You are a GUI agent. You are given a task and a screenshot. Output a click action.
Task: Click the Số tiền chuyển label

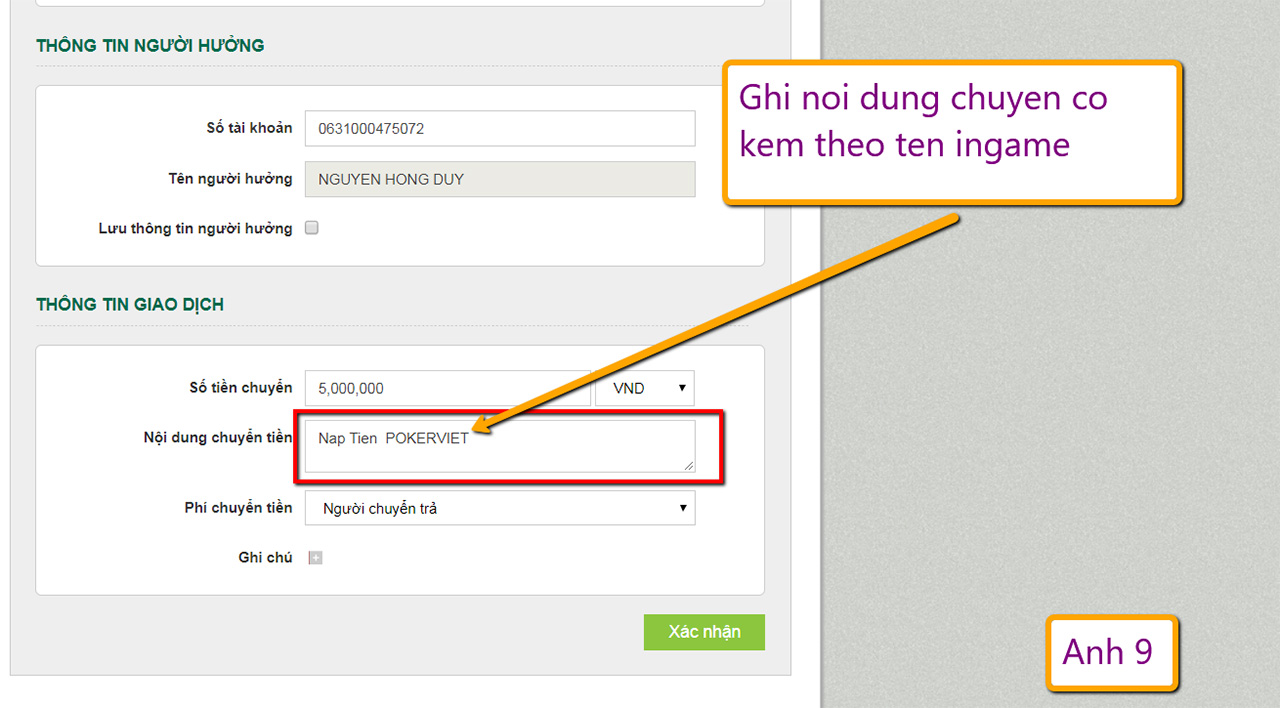[x=241, y=388]
